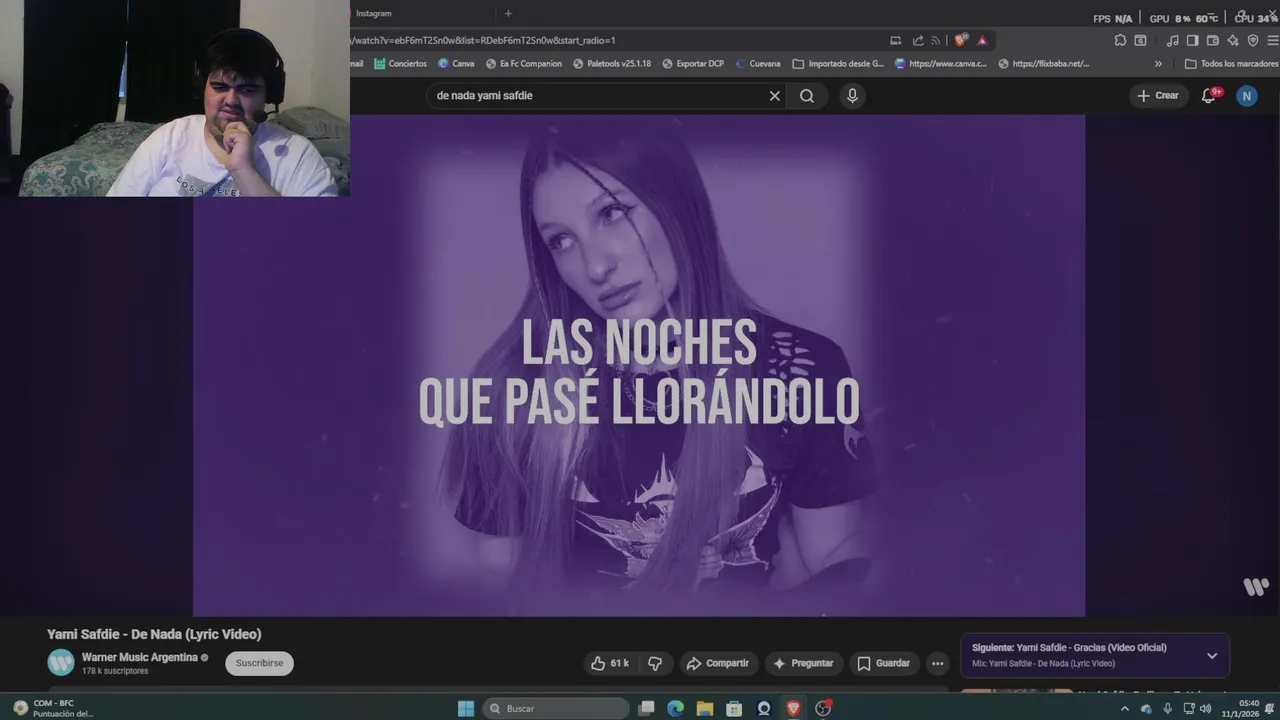
Task: Open Importado desde G... bookmark folder
Action: 838,63
